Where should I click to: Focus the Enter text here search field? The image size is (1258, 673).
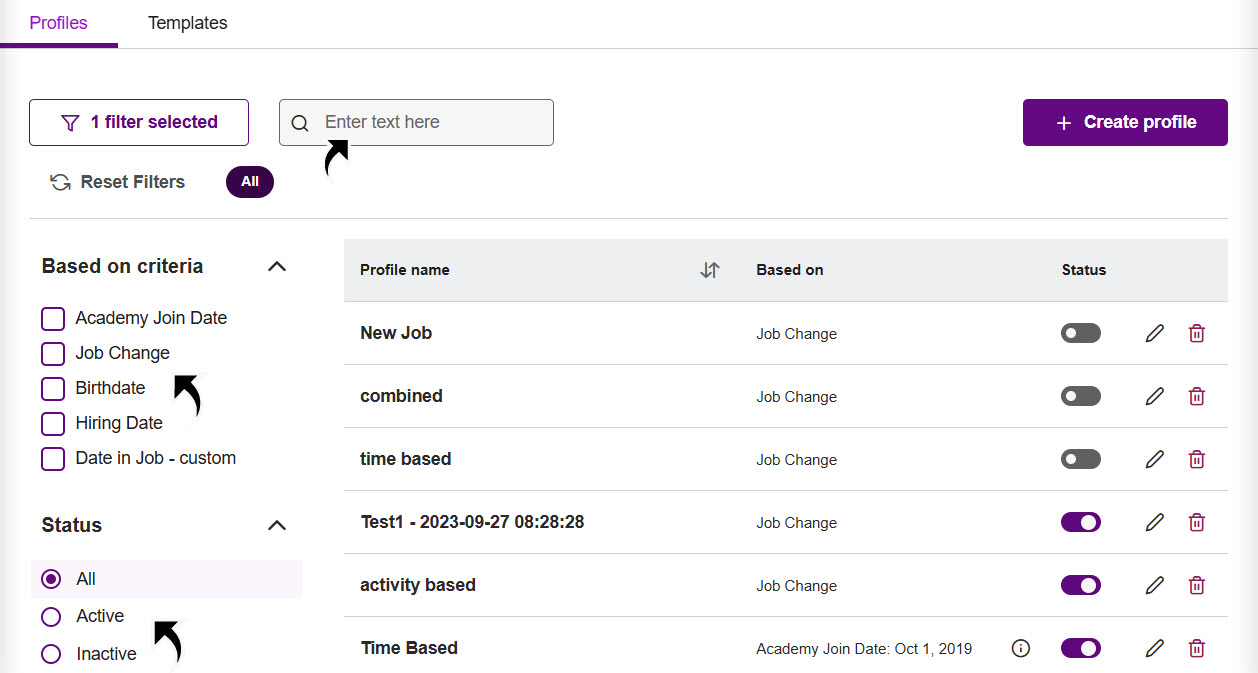416,122
